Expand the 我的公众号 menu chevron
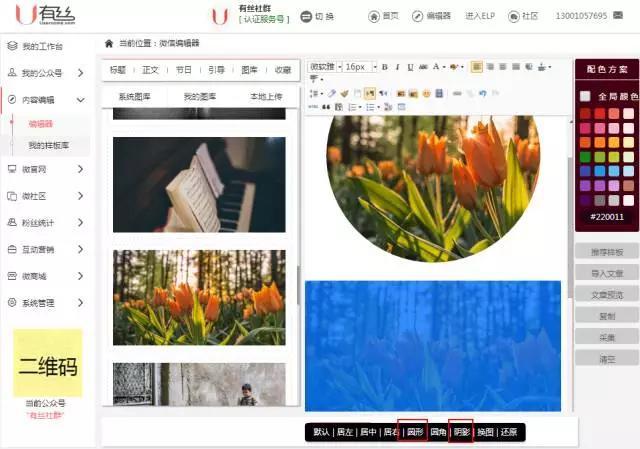640x449 pixels. pyautogui.click(x=81, y=73)
